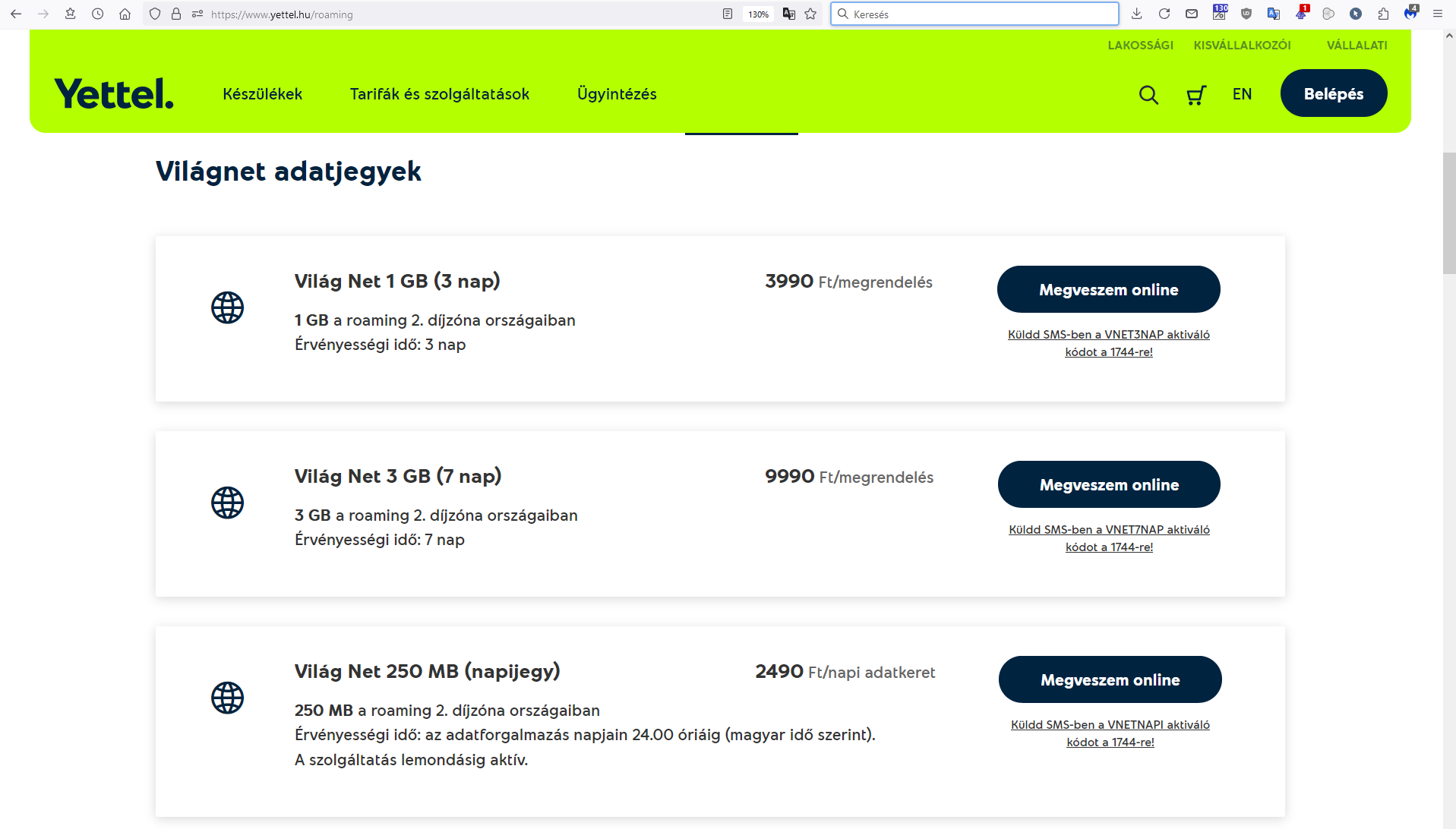Click the Belépés login button
Screen dimensions: 1456x829
click(1333, 93)
